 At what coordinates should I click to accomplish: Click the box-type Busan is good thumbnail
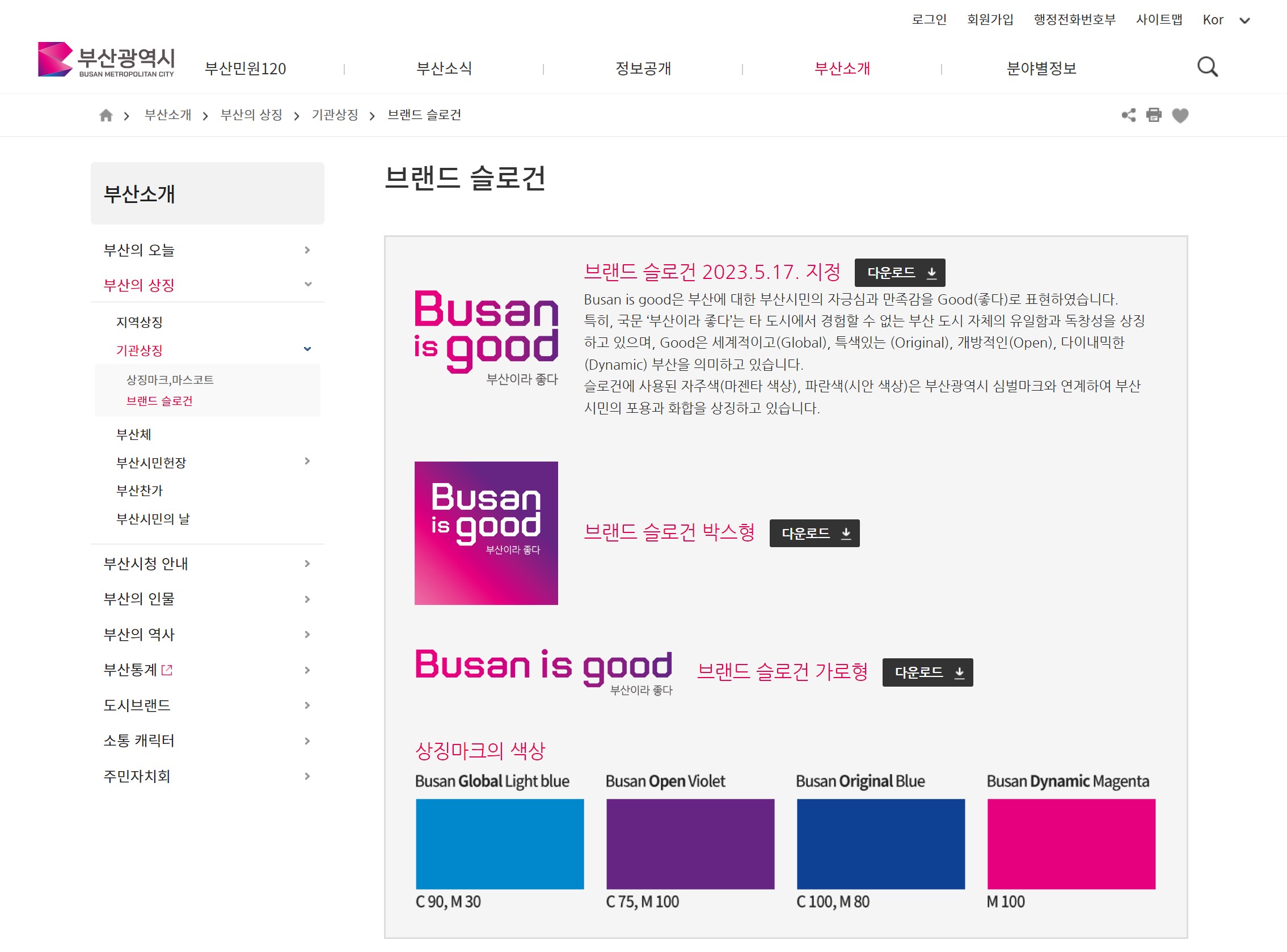[x=486, y=533]
